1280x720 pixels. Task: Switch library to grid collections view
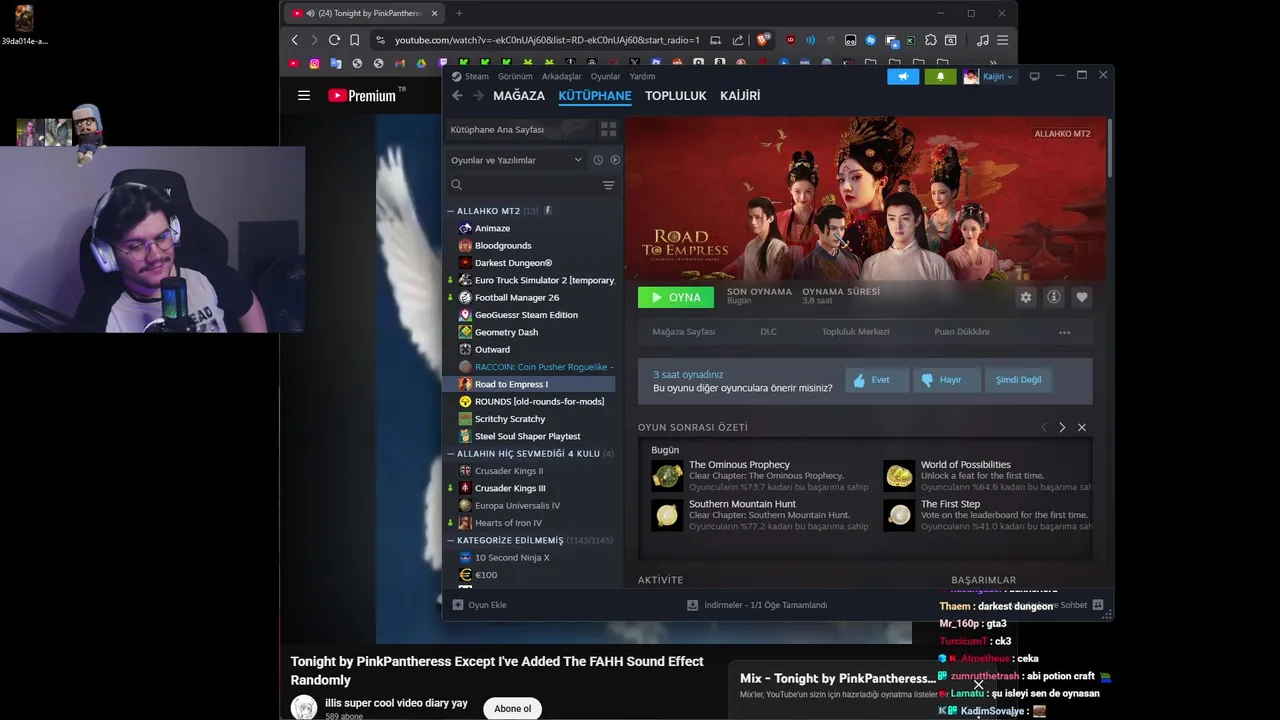click(x=608, y=130)
